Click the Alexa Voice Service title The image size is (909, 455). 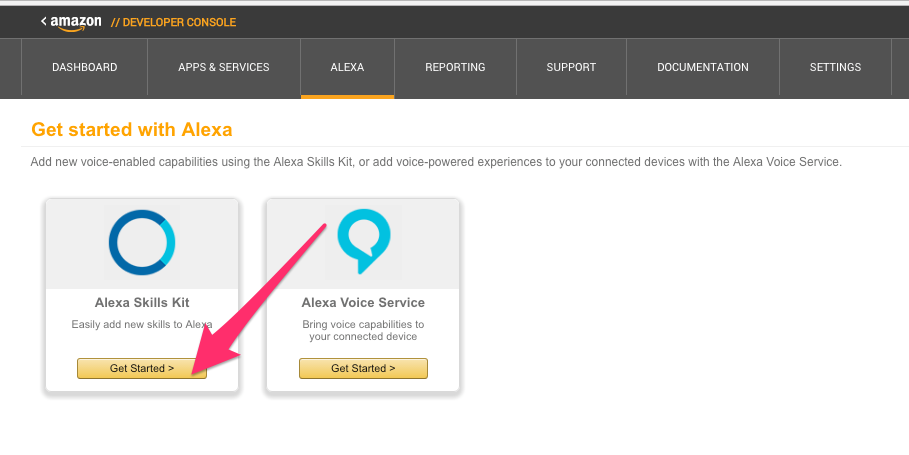coord(363,302)
